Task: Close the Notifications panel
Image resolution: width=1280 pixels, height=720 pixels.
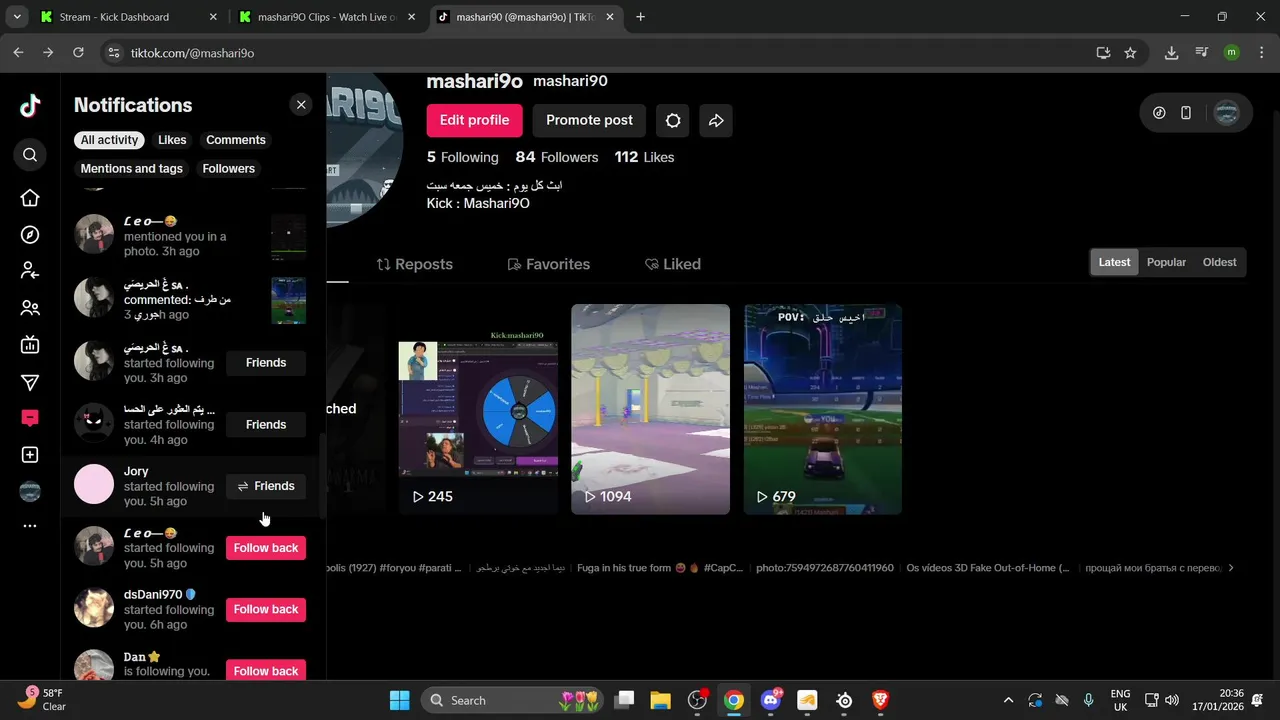Action: [x=301, y=104]
